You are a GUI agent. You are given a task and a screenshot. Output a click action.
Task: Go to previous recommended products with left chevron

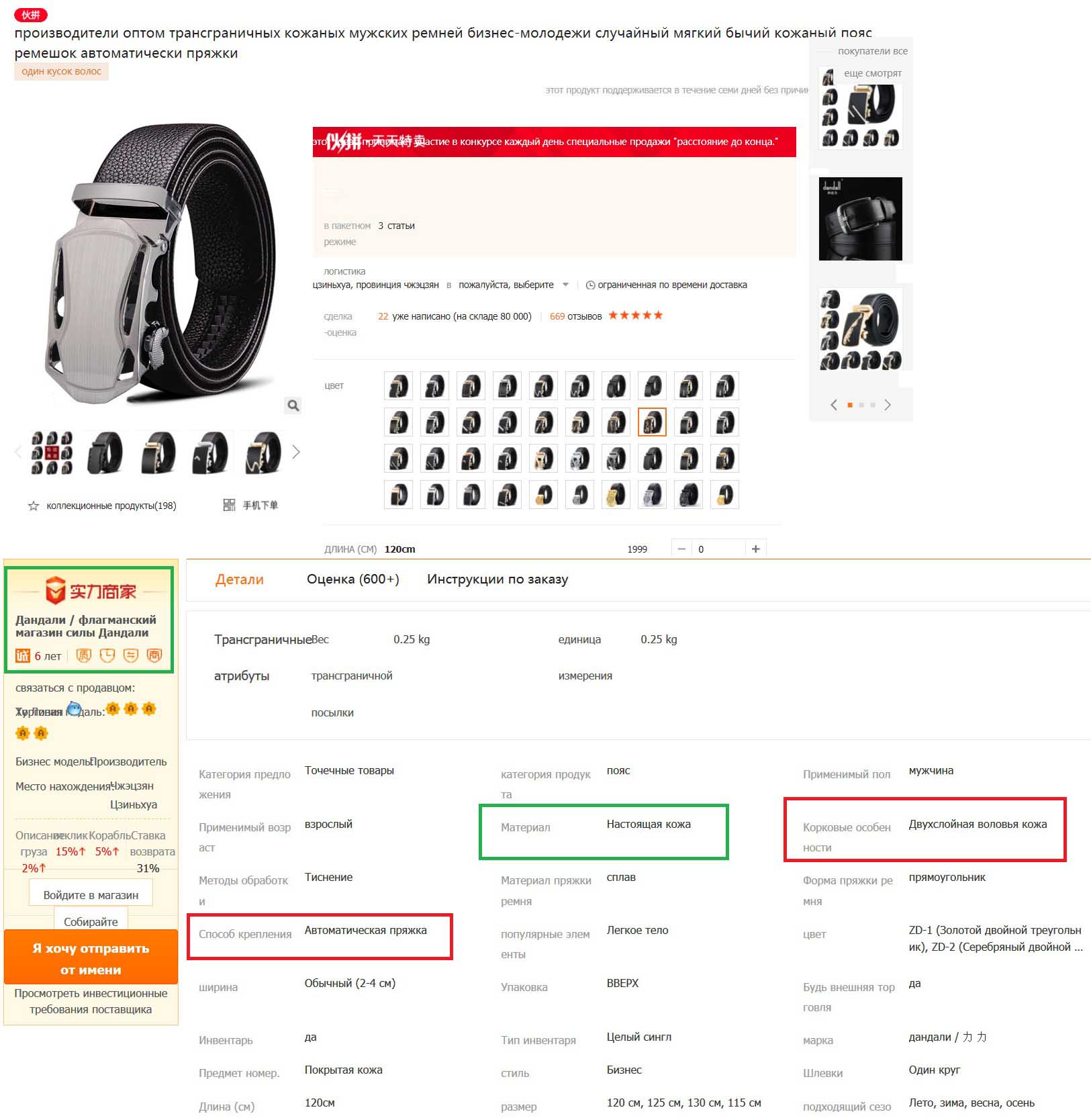(x=833, y=405)
